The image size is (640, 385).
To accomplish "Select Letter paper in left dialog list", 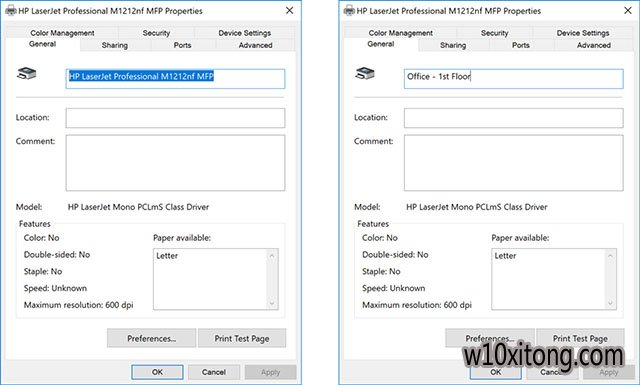I will coord(167,256).
